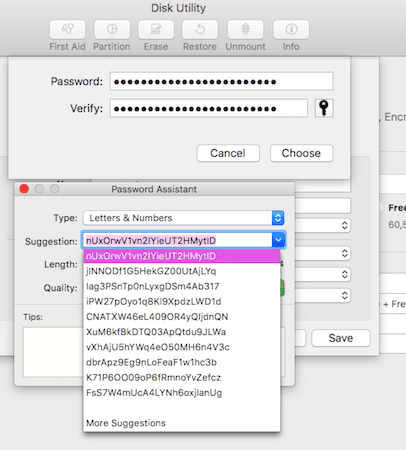Open the Info toolbar icon
The width and height of the screenshot is (406, 450).
[291, 30]
